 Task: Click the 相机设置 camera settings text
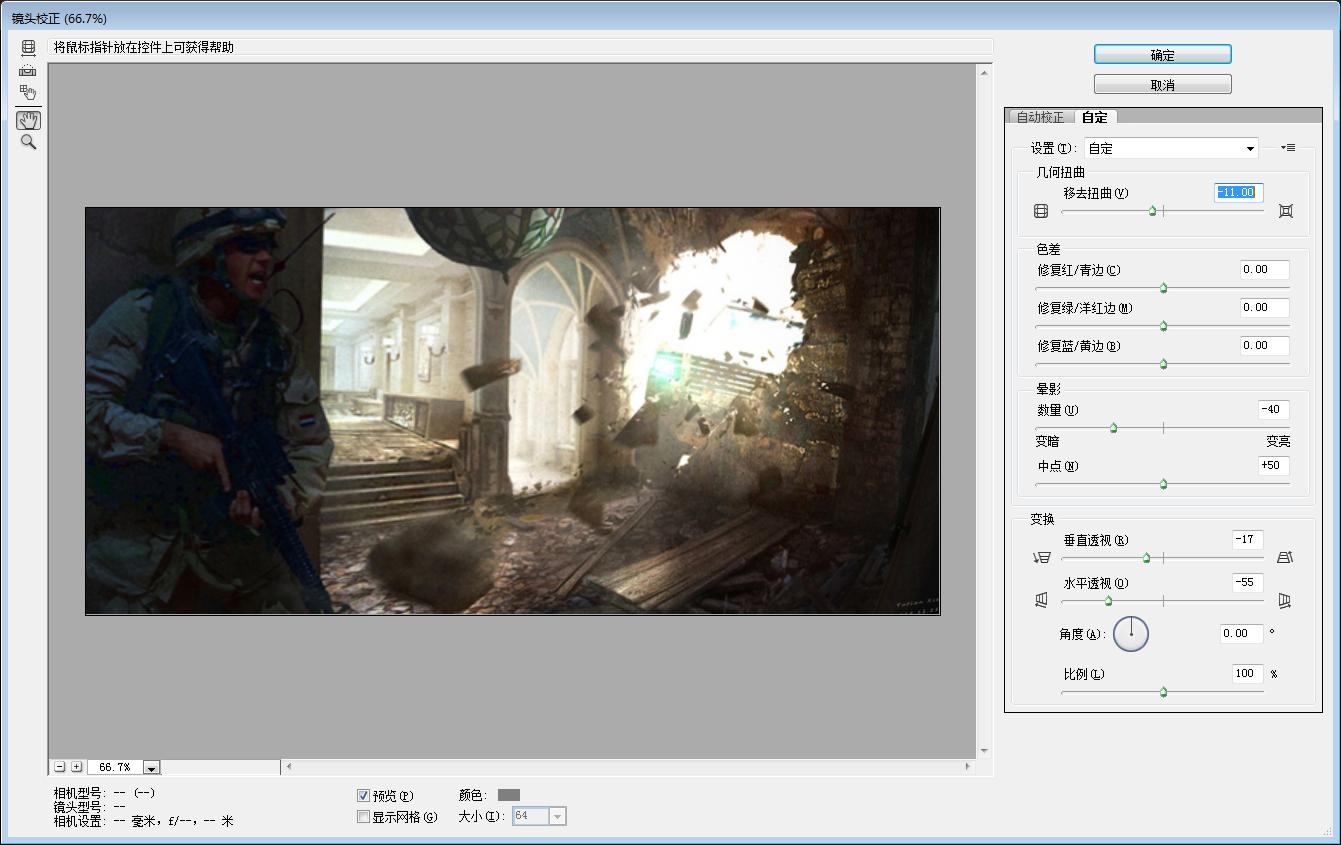point(143,820)
